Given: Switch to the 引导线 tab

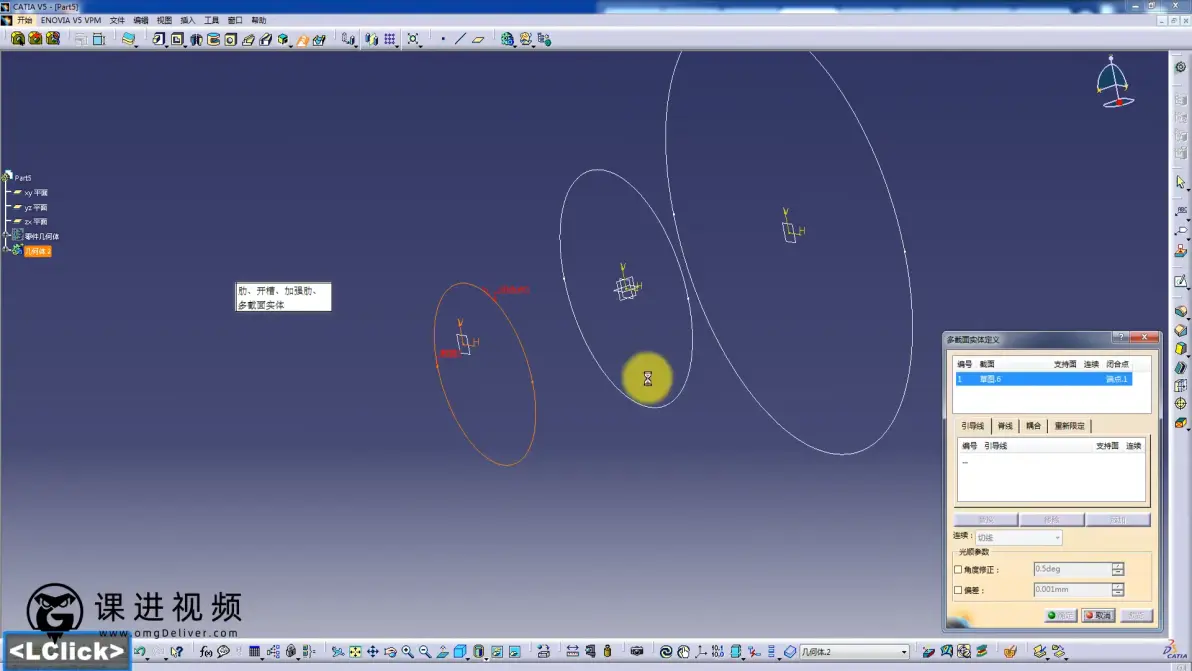Looking at the screenshot, I should (x=972, y=426).
